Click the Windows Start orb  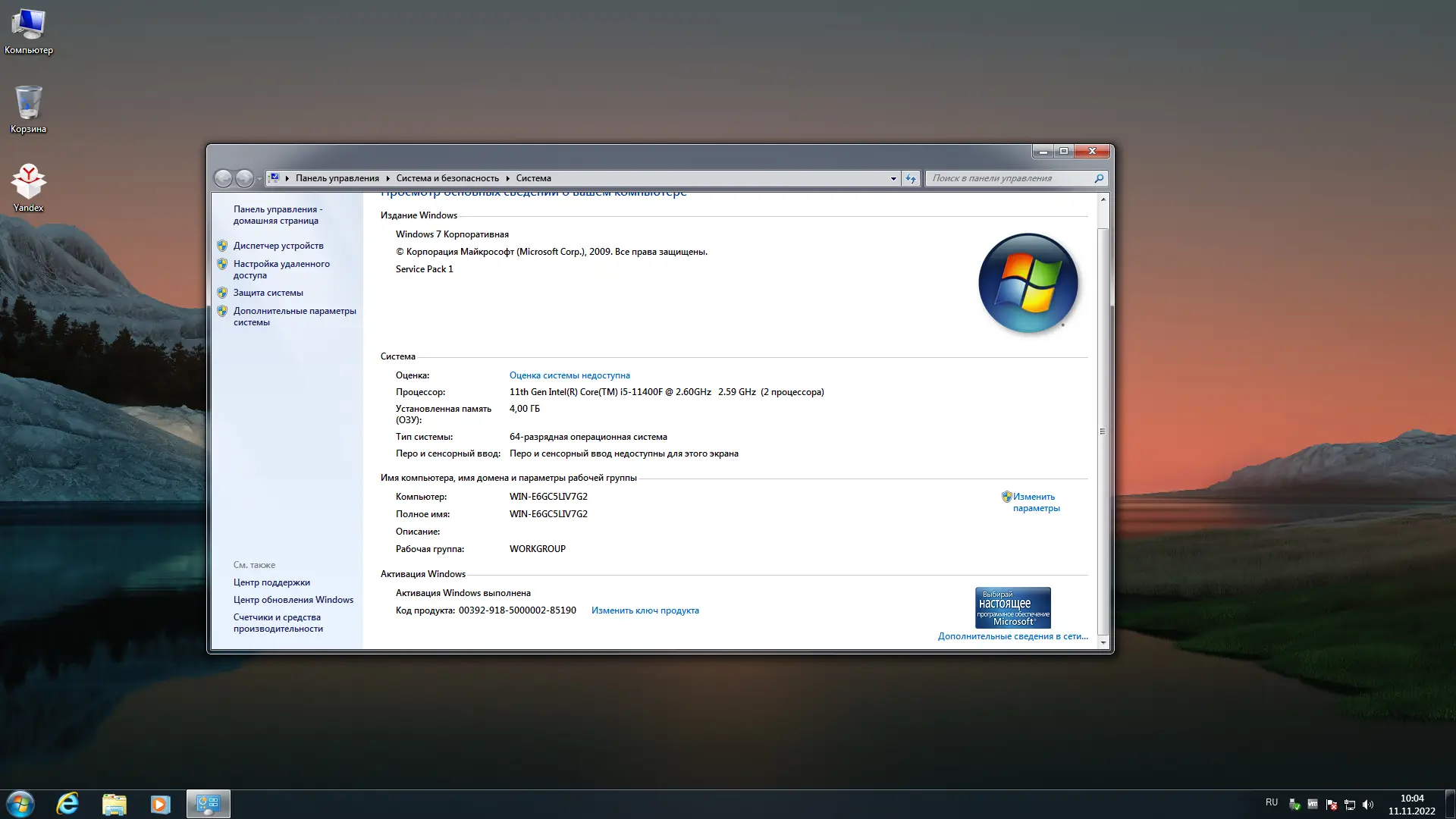(x=20, y=804)
